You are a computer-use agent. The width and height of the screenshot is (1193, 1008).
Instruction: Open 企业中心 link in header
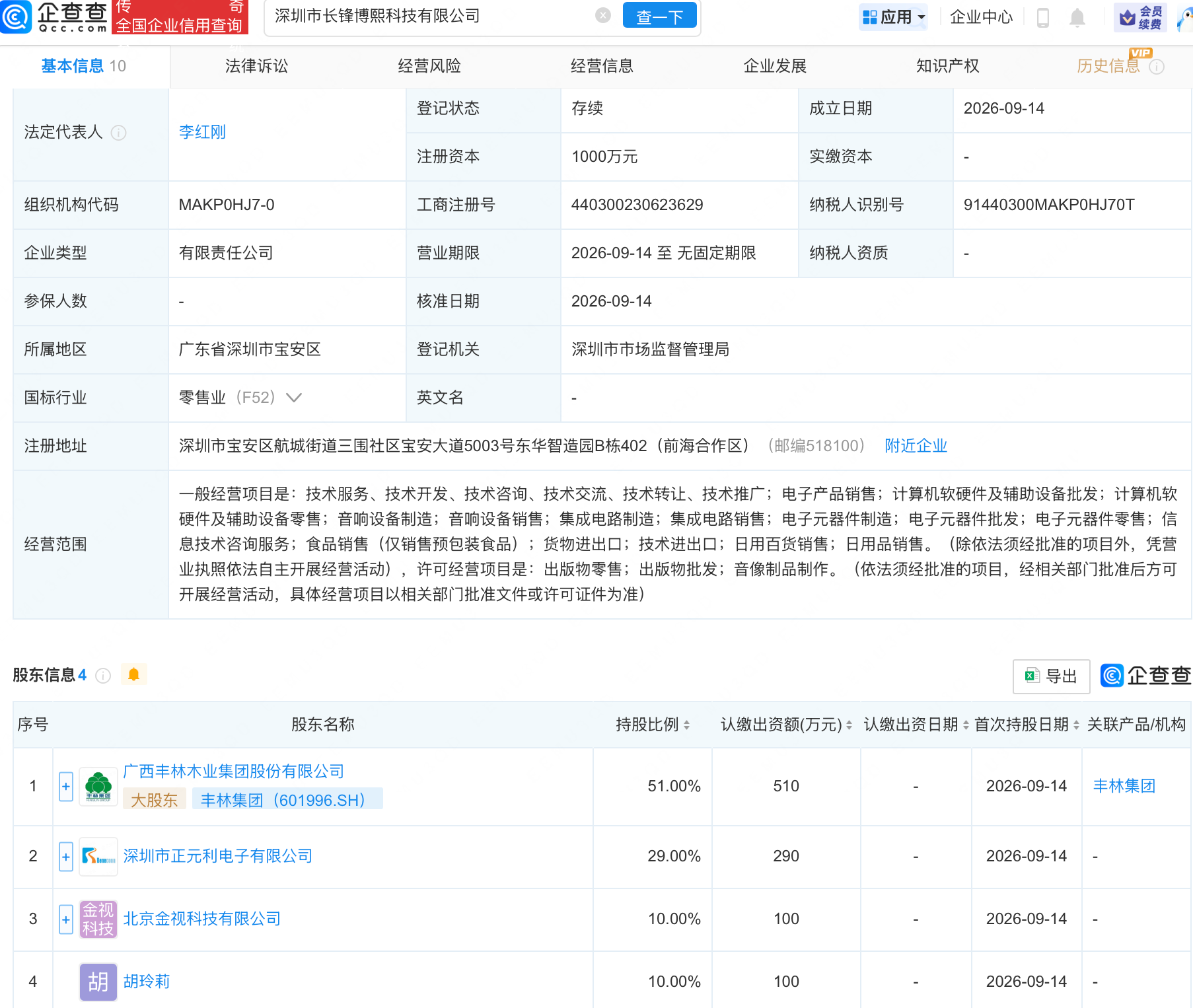click(981, 17)
